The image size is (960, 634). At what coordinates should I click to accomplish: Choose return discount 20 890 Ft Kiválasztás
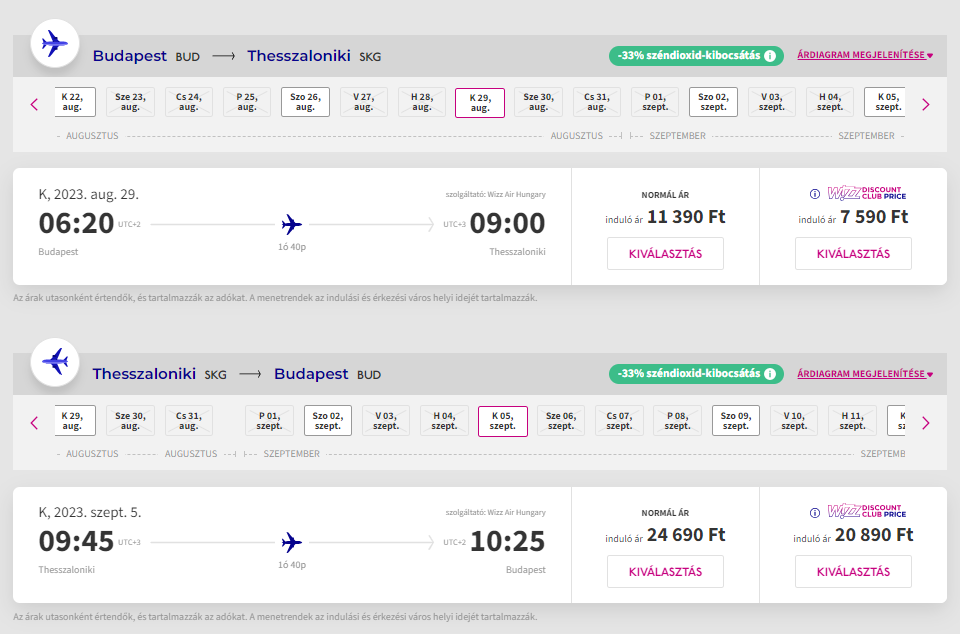point(853,572)
